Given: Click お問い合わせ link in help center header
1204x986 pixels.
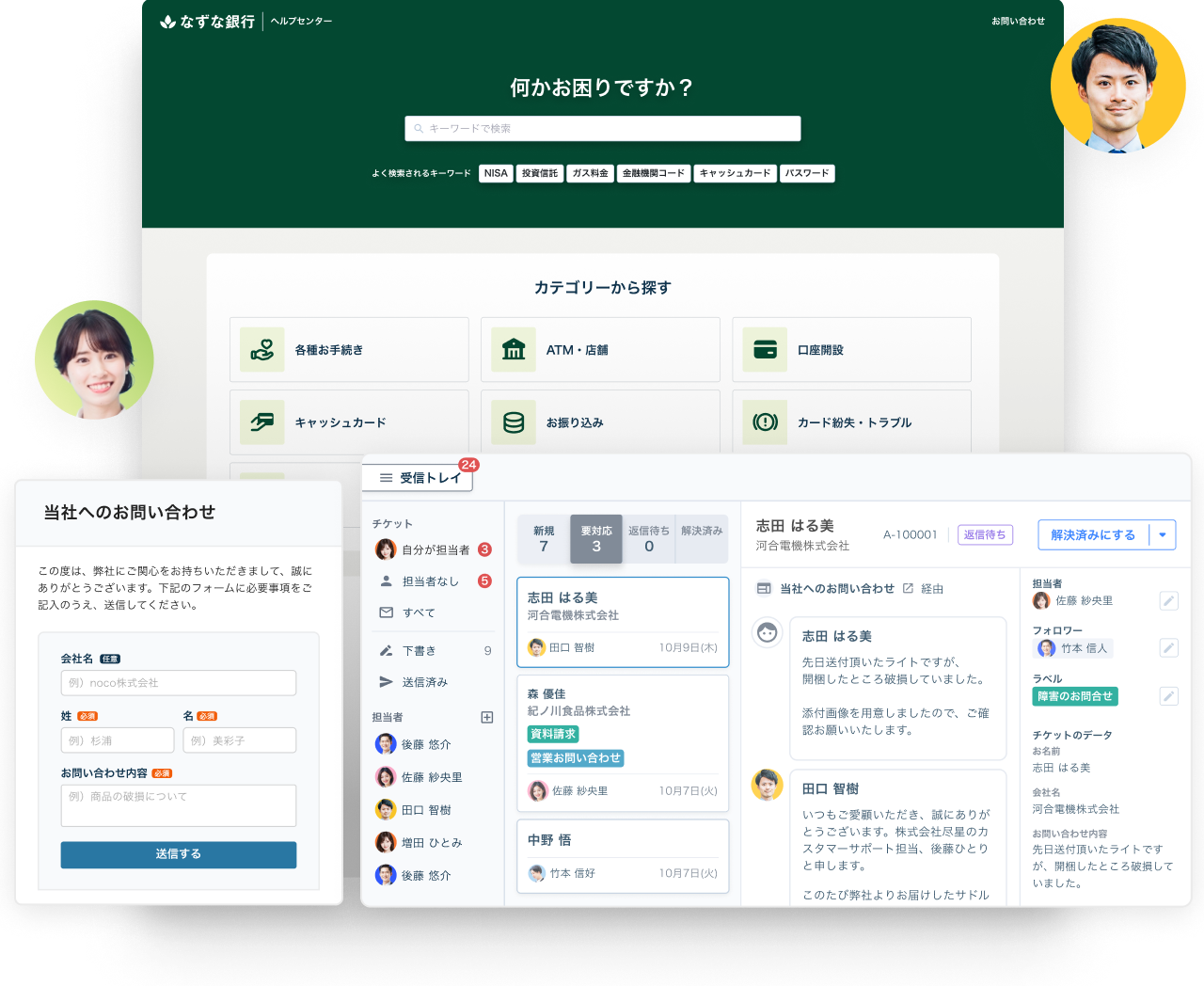Looking at the screenshot, I should 1018,21.
